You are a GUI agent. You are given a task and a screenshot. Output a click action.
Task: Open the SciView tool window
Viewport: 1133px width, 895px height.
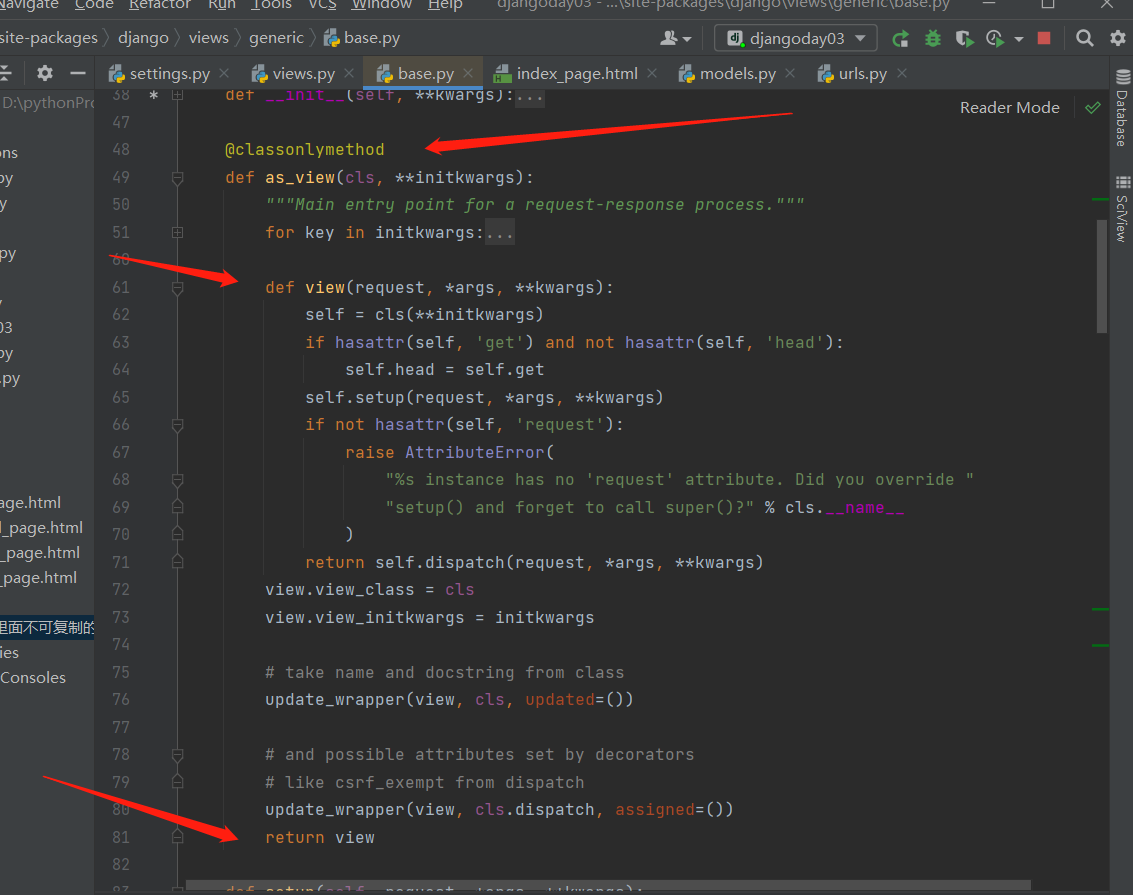point(1122,209)
